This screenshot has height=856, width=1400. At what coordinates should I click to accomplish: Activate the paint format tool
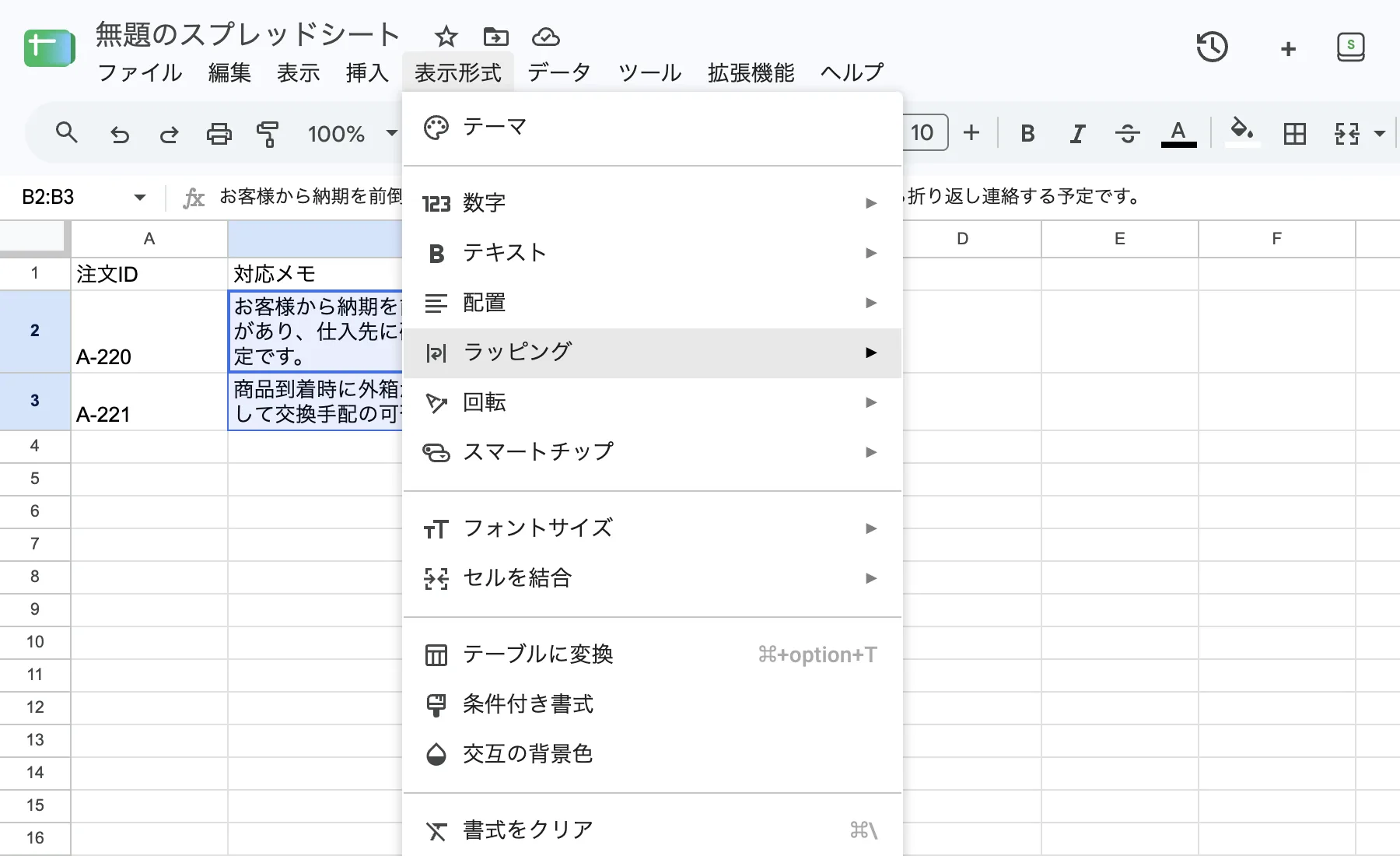pyautogui.click(x=268, y=134)
